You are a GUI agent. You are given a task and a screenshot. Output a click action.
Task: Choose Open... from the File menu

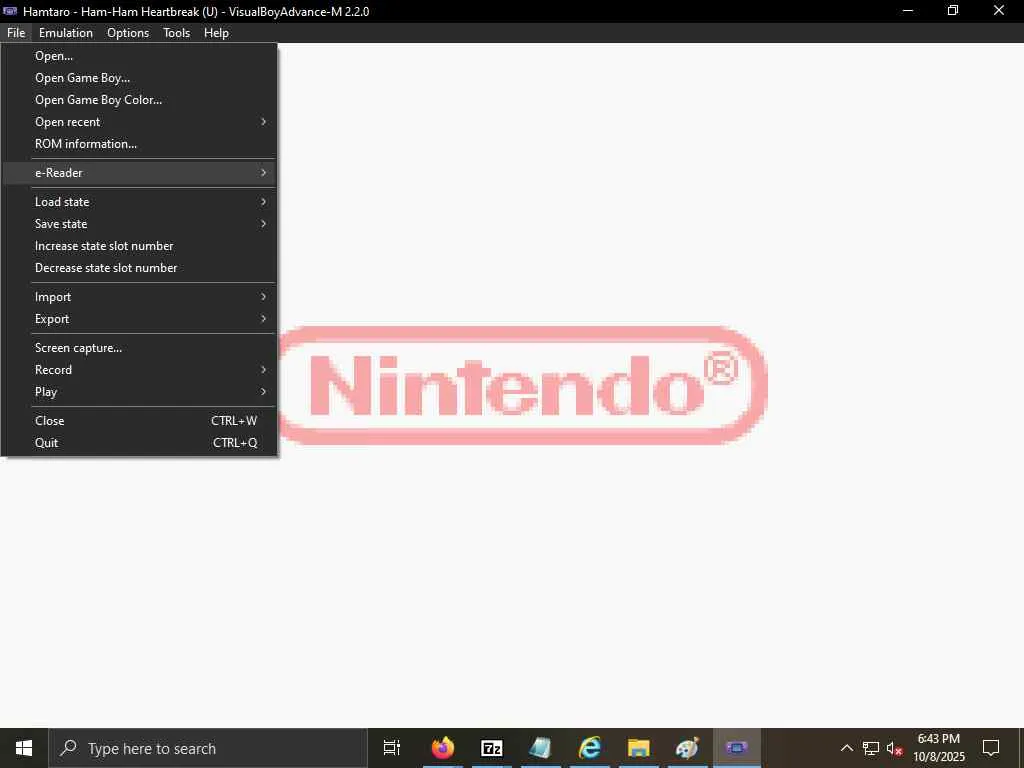(139, 56)
